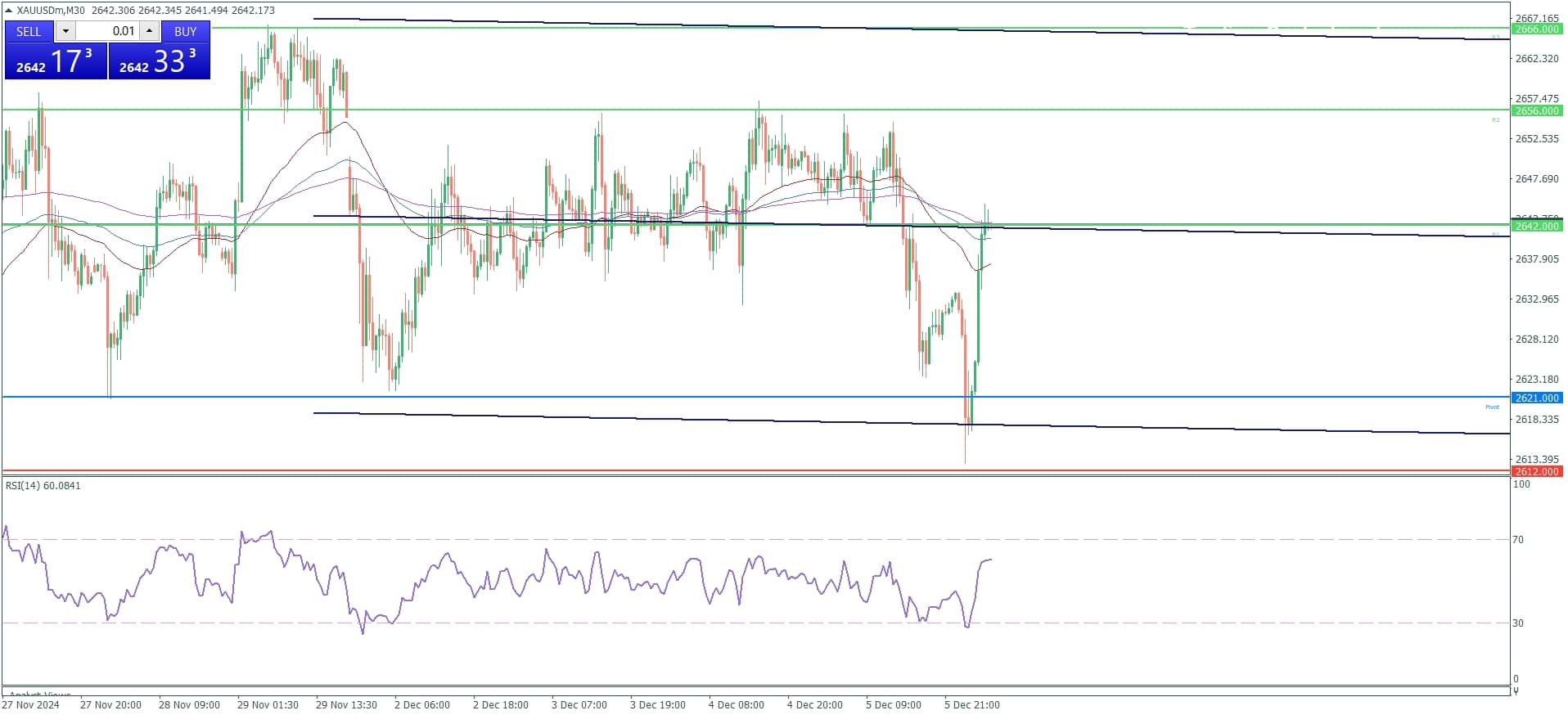1568x715 pixels.
Task: Click the 27 Nov 2024 date label
Action: [x=31, y=704]
